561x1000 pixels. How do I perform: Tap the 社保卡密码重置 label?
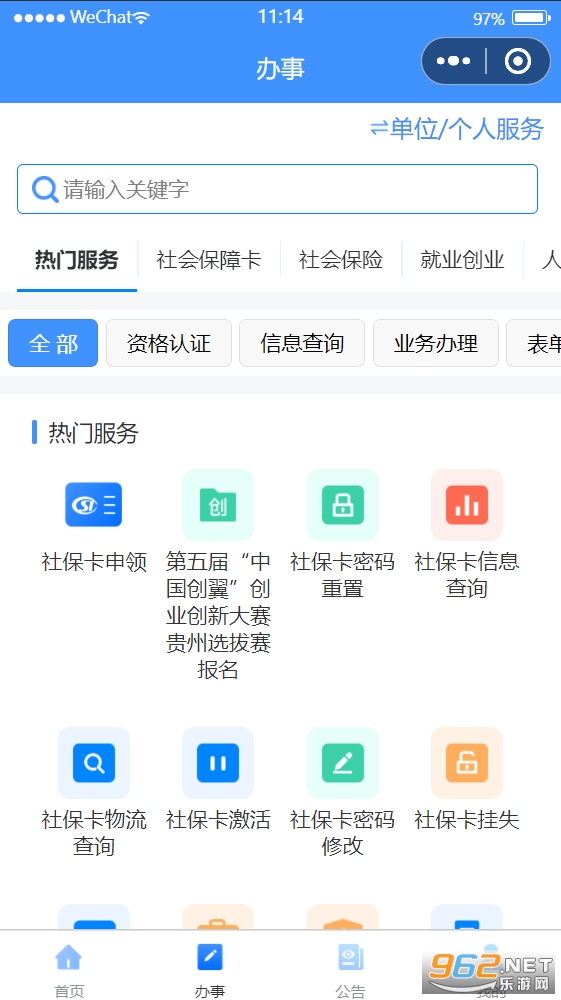tap(343, 575)
